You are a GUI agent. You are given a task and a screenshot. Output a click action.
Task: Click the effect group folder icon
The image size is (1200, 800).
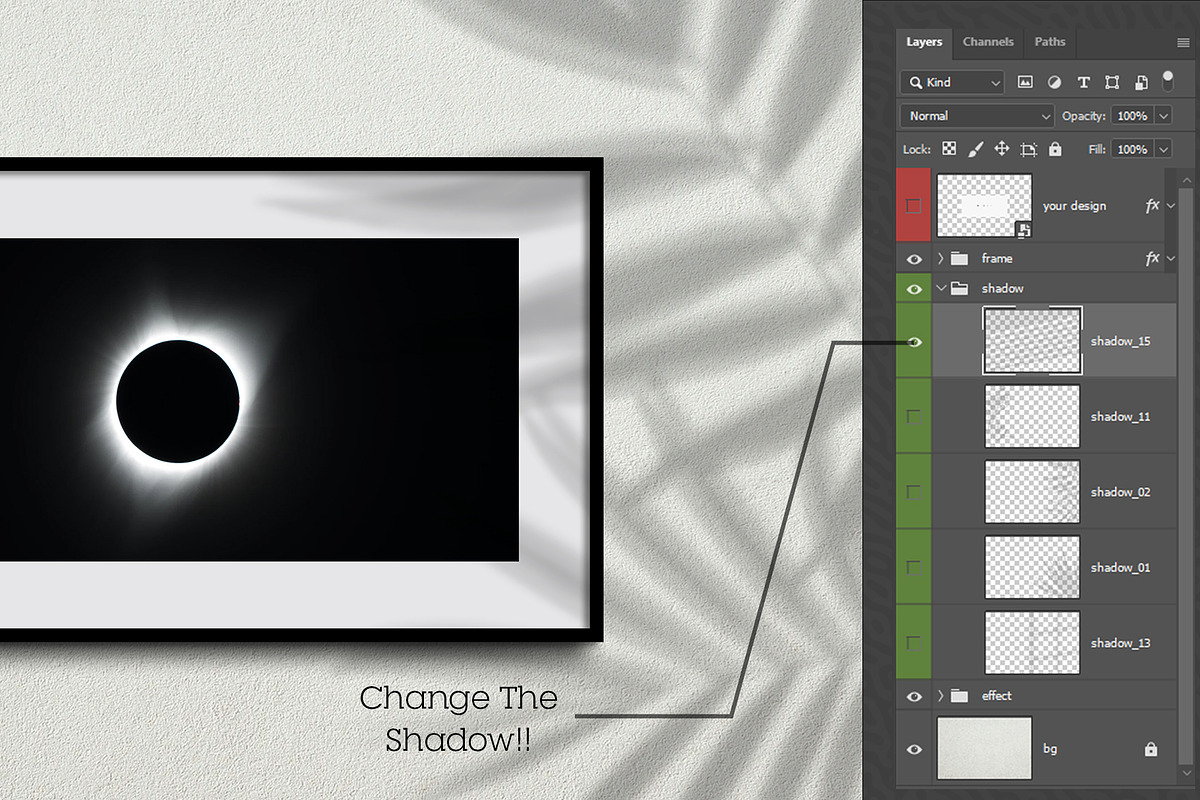pyautogui.click(x=960, y=695)
